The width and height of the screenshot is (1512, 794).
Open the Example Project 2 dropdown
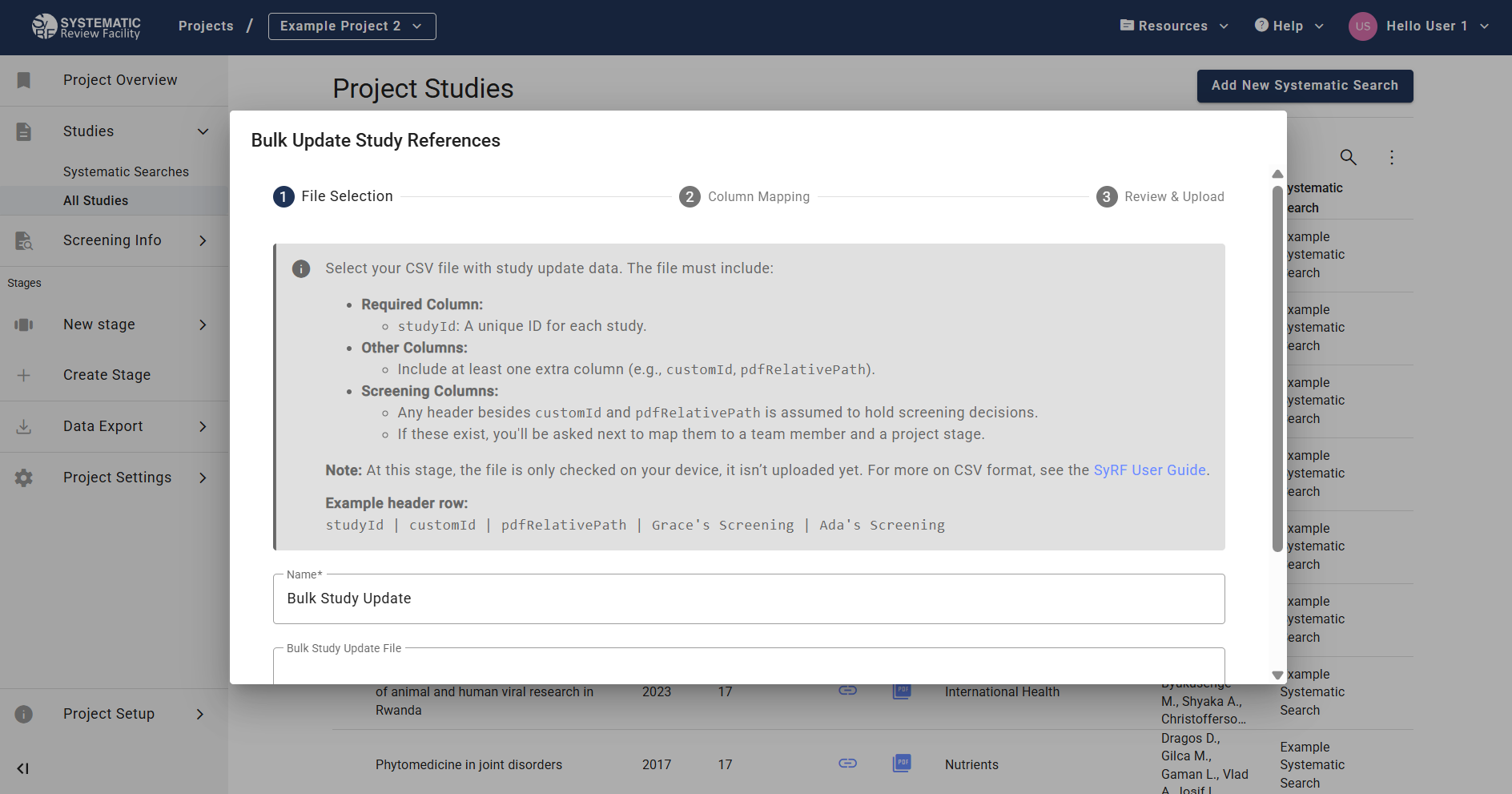coord(352,26)
